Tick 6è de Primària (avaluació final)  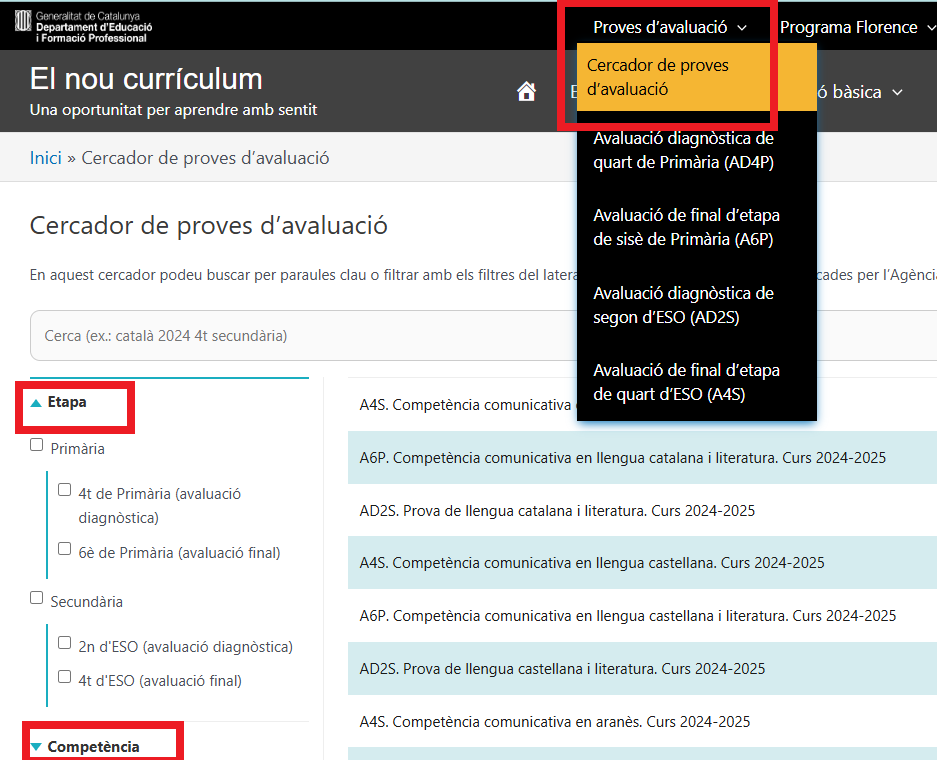tap(65, 549)
